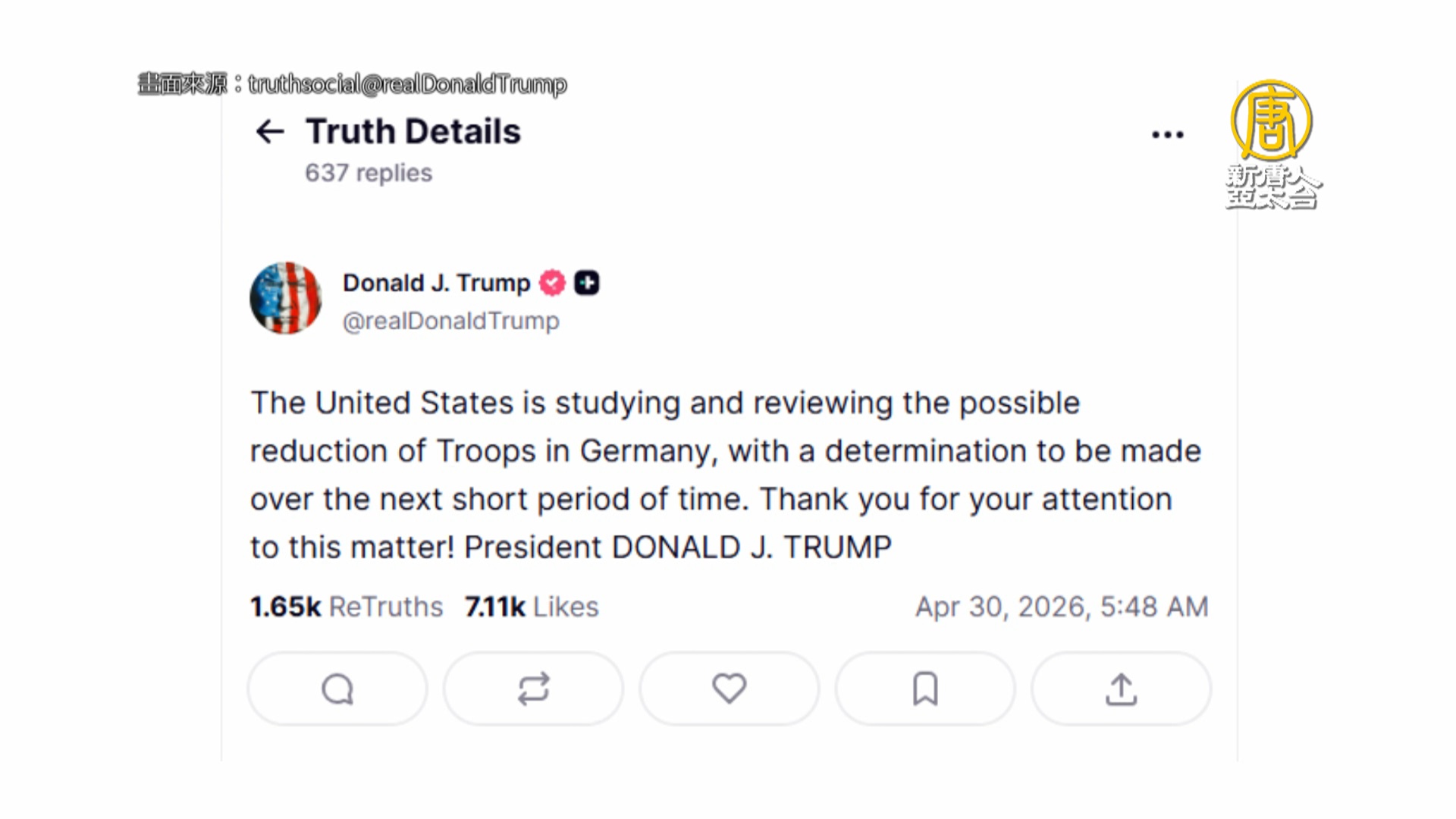The image size is (1456, 819).
Task: ReTruth this post with the arrows icon
Action: [x=533, y=689]
